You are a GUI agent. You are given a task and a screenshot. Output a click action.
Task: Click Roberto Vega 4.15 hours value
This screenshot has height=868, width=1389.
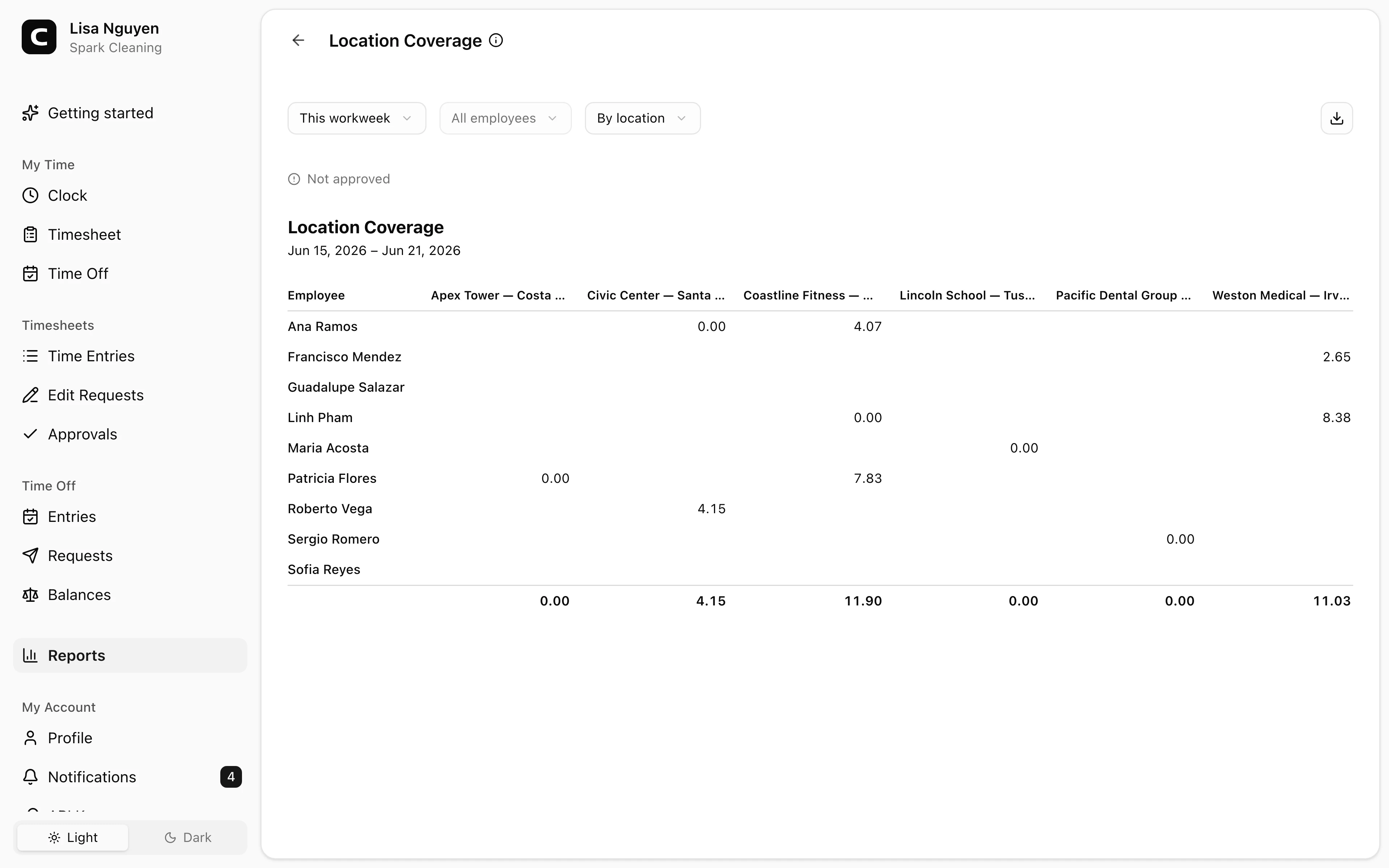click(x=711, y=509)
